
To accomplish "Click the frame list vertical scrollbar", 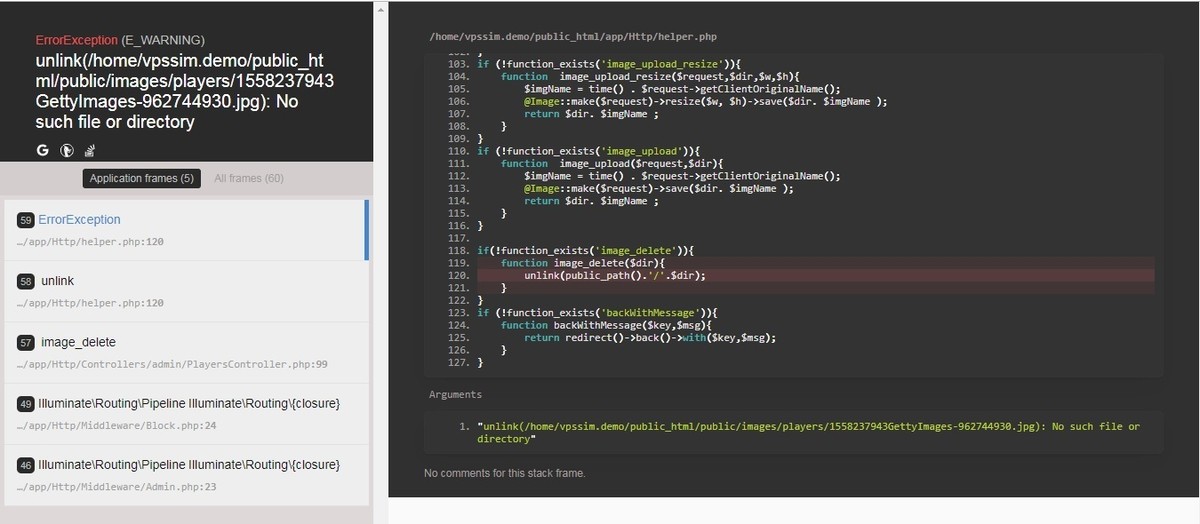I will pyautogui.click(x=366, y=229).
